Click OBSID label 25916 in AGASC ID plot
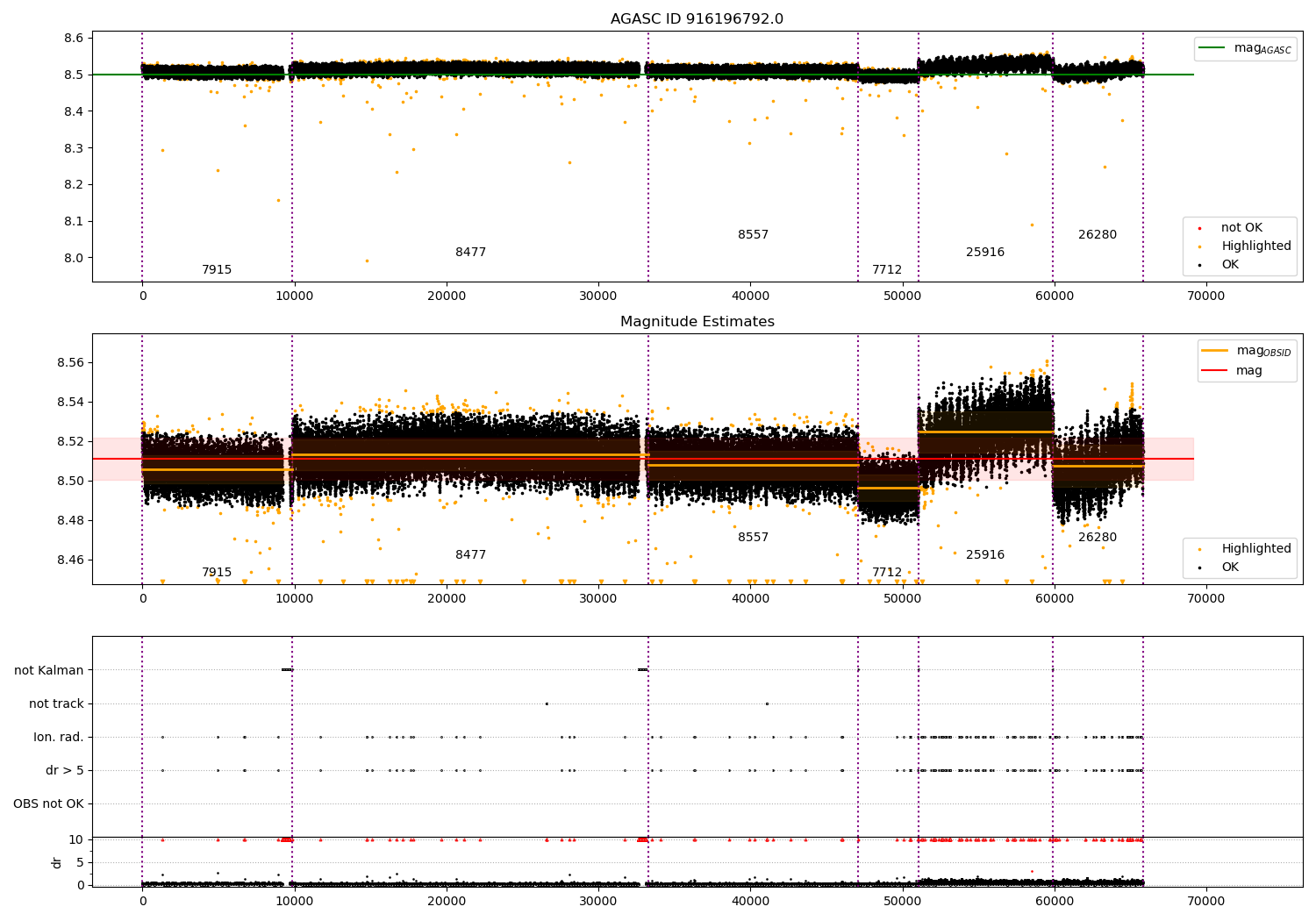1316x921 pixels. coord(985,253)
